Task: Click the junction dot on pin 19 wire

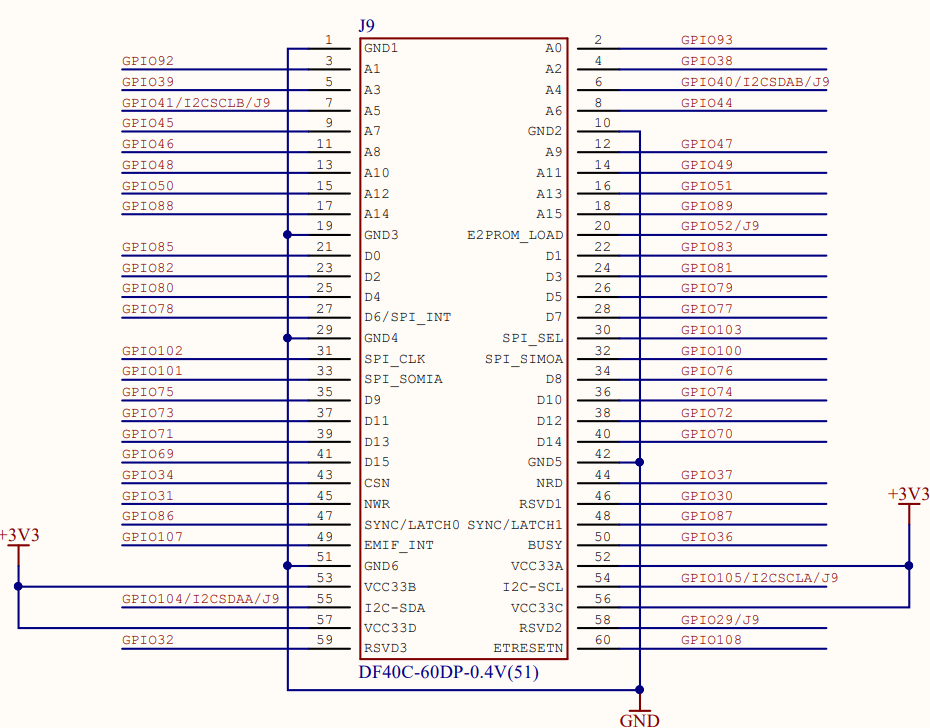Action: pyautogui.click(x=288, y=236)
